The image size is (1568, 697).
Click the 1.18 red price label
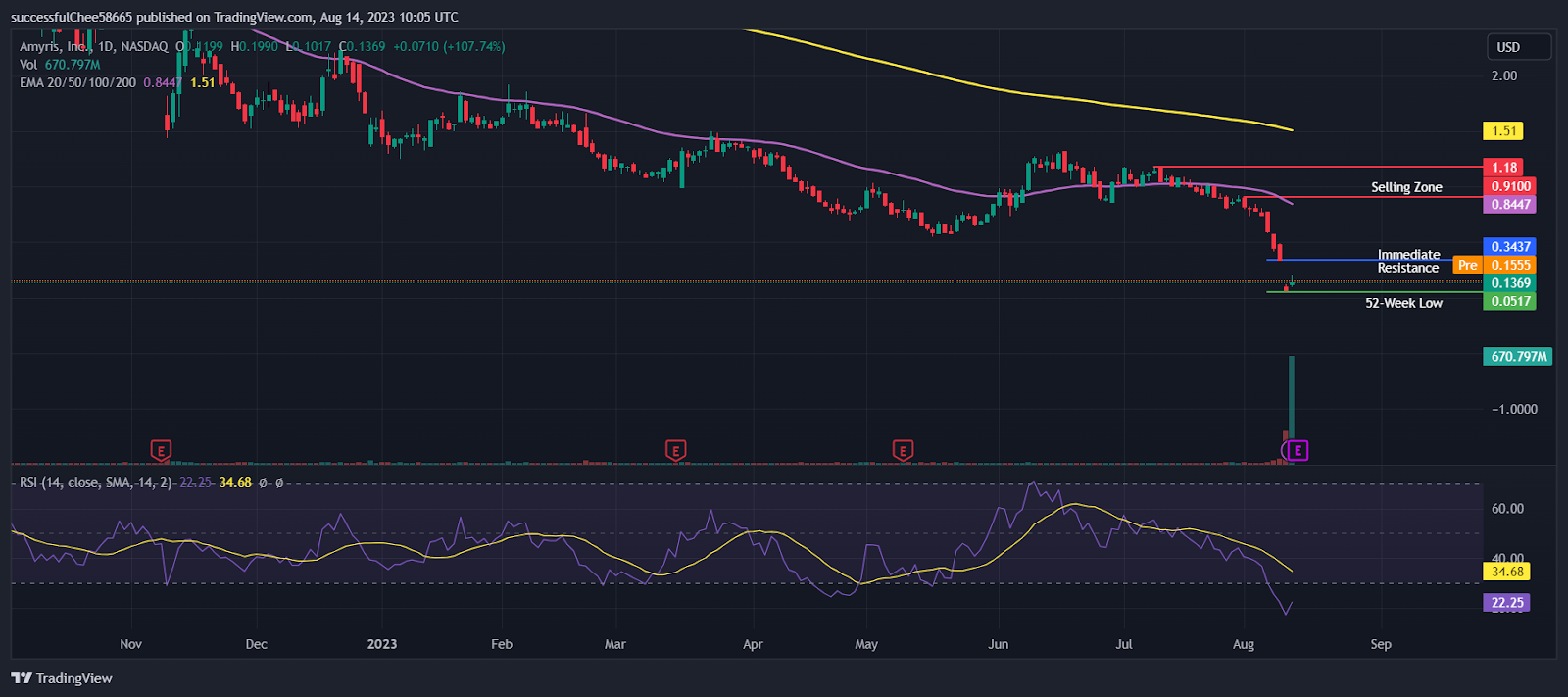(x=1504, y=168)
